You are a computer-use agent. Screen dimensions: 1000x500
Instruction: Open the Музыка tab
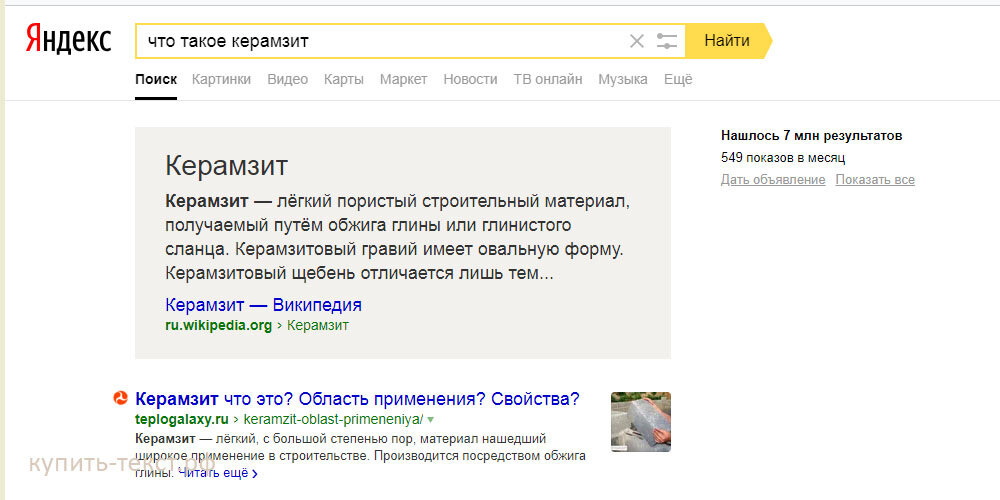point(623,80)
